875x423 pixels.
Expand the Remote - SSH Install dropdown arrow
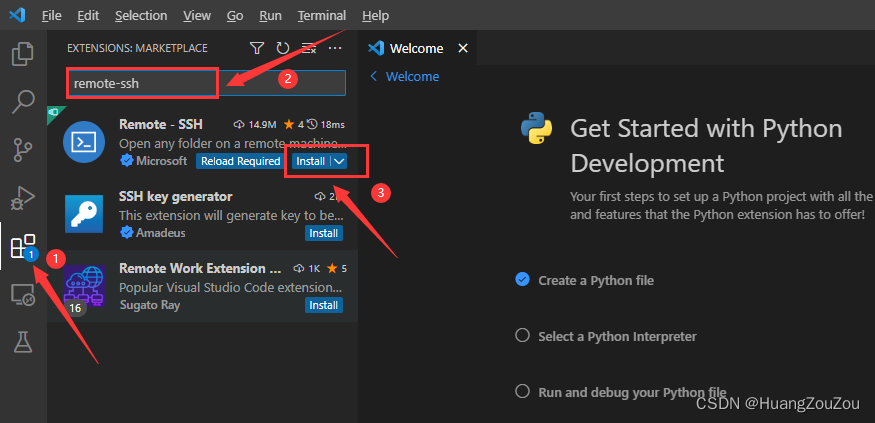coord(340,161)
